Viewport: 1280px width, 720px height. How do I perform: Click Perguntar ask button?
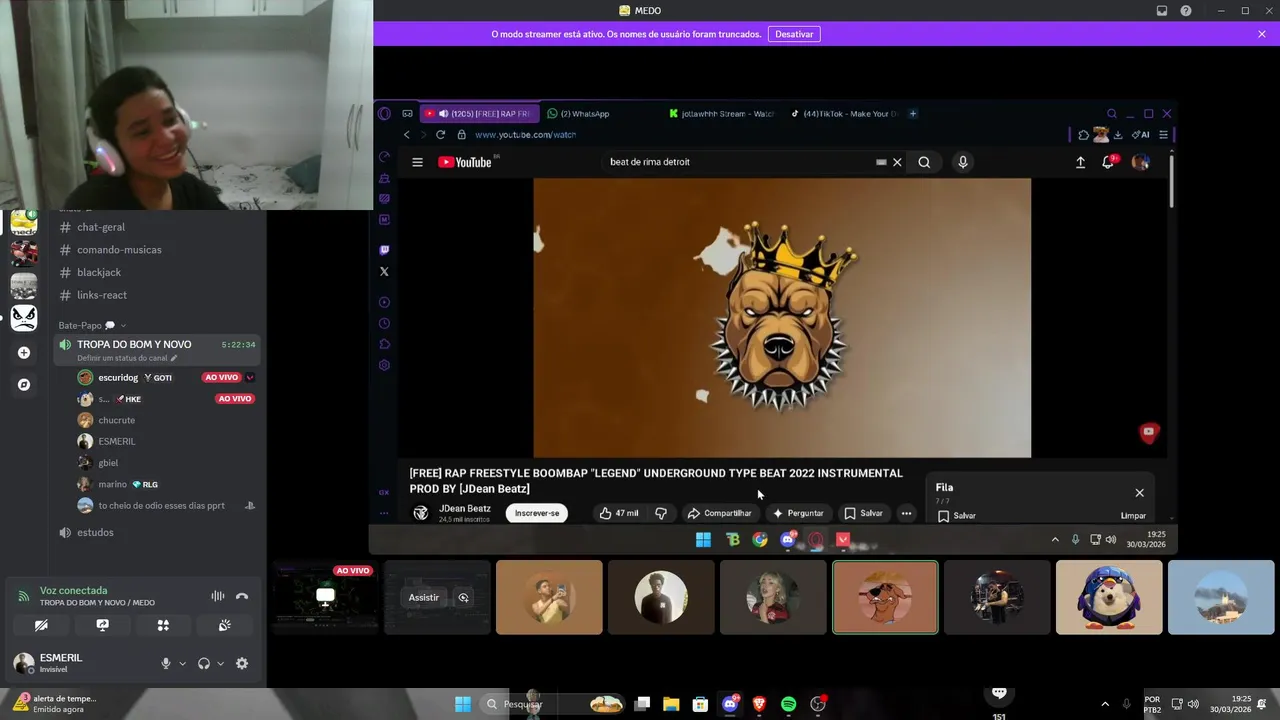797,513
